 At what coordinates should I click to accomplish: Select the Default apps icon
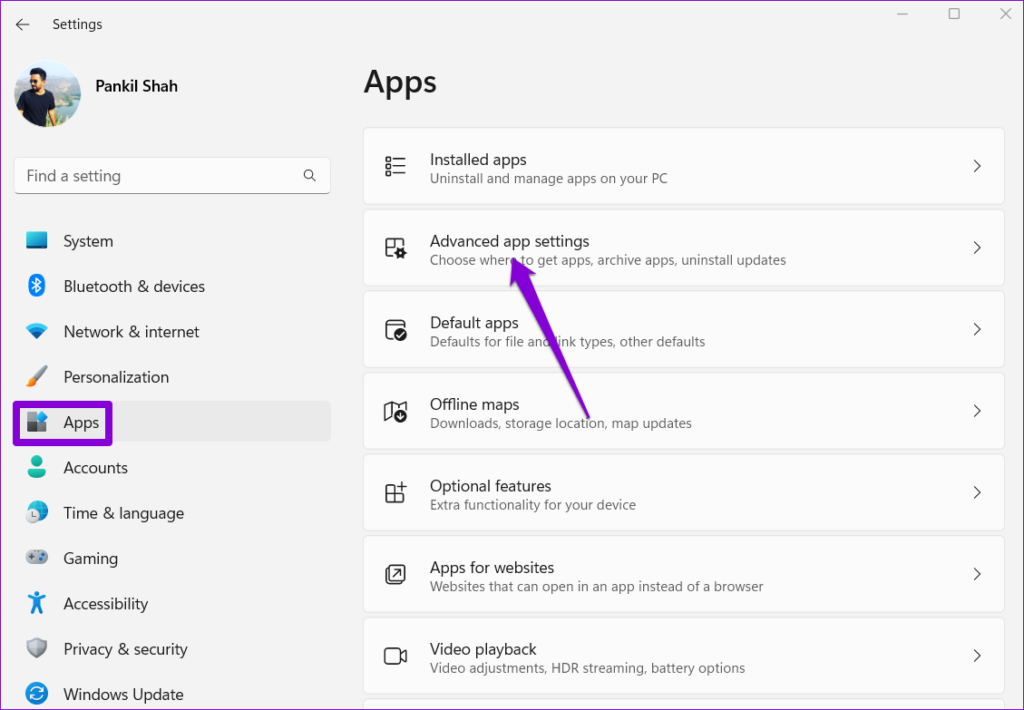point(397,330)
